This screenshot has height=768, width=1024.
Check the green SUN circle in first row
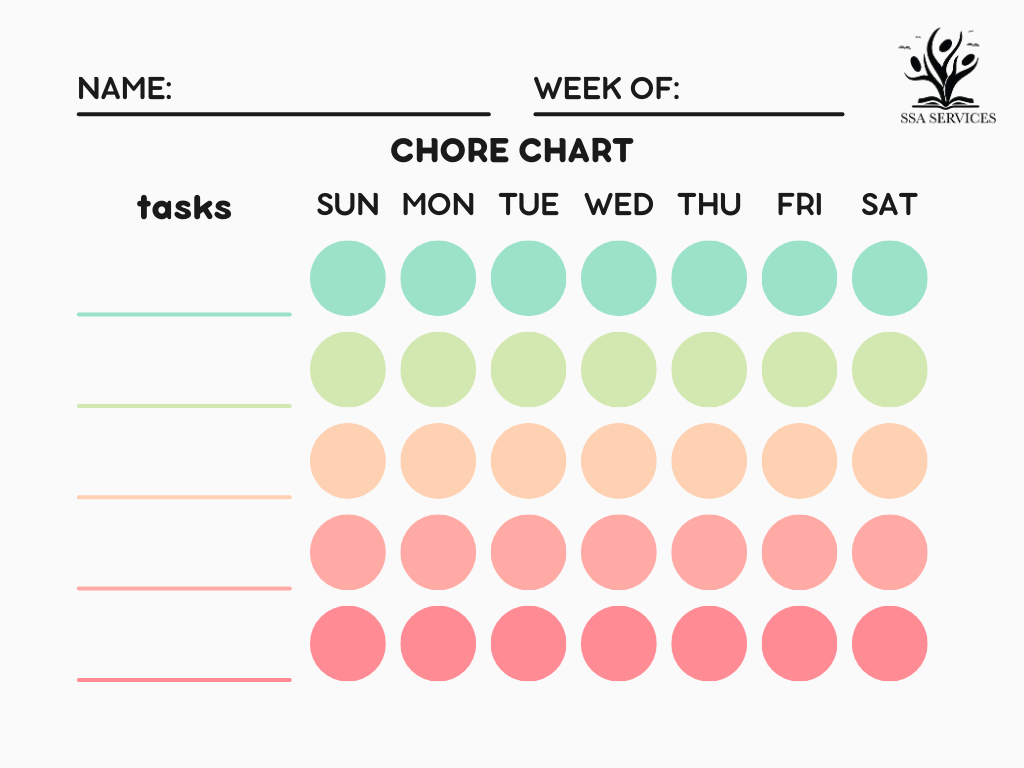click(x=348, y=278)
